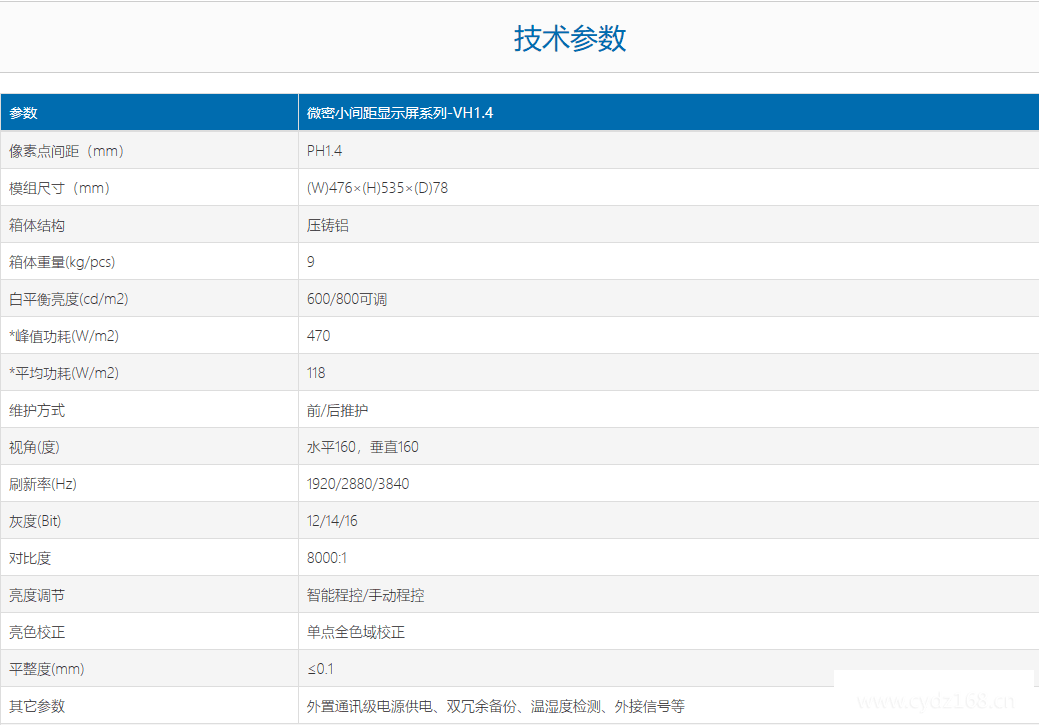
Task: Click the 前/后推护 maintenance value
Action: click(339, 410)
